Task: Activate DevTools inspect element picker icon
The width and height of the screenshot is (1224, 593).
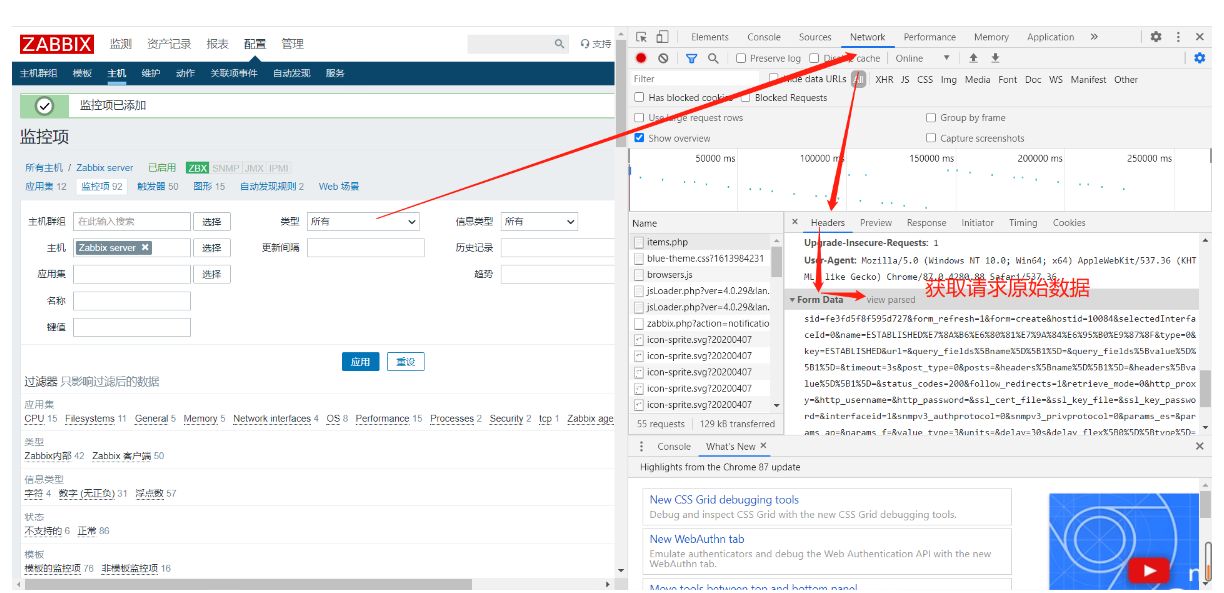Action: (642, 37)
